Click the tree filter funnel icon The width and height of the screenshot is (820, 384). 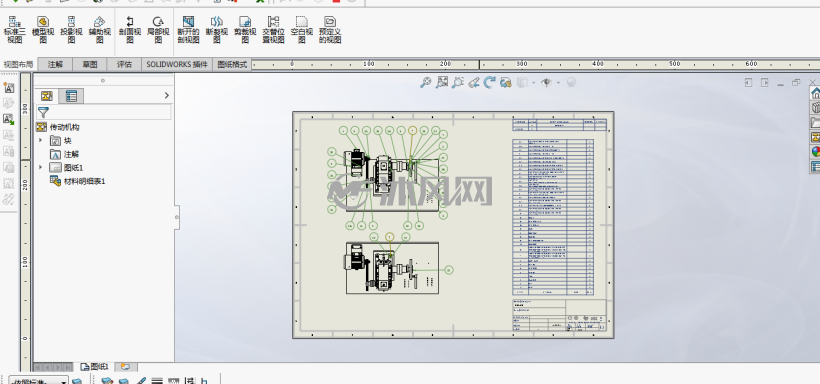(43, 112)
